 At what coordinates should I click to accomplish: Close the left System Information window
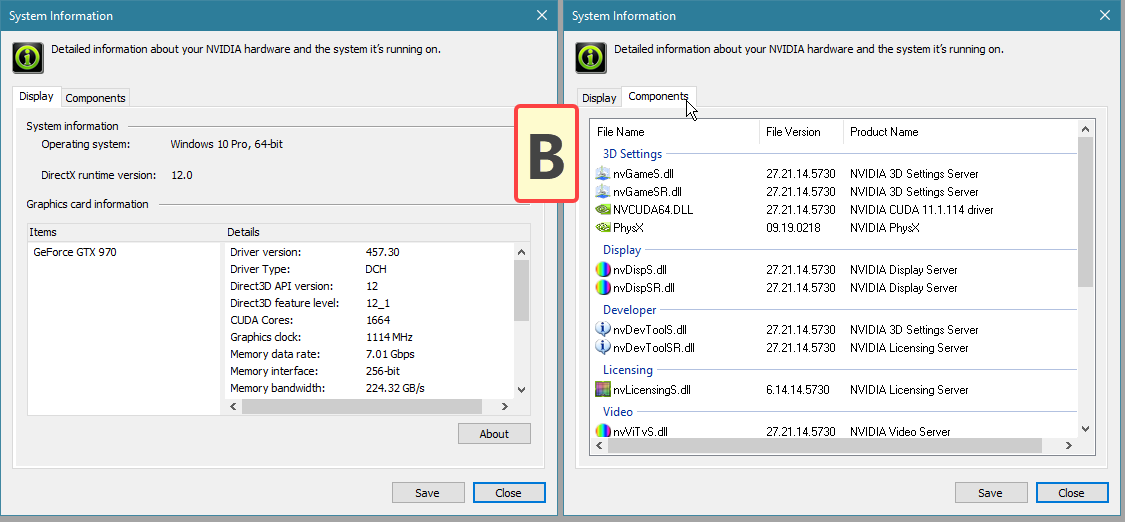542,15
